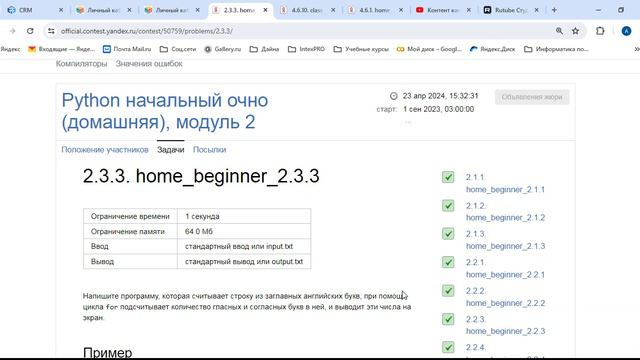Close the 2.3.3 home tab

click(265, 10)
